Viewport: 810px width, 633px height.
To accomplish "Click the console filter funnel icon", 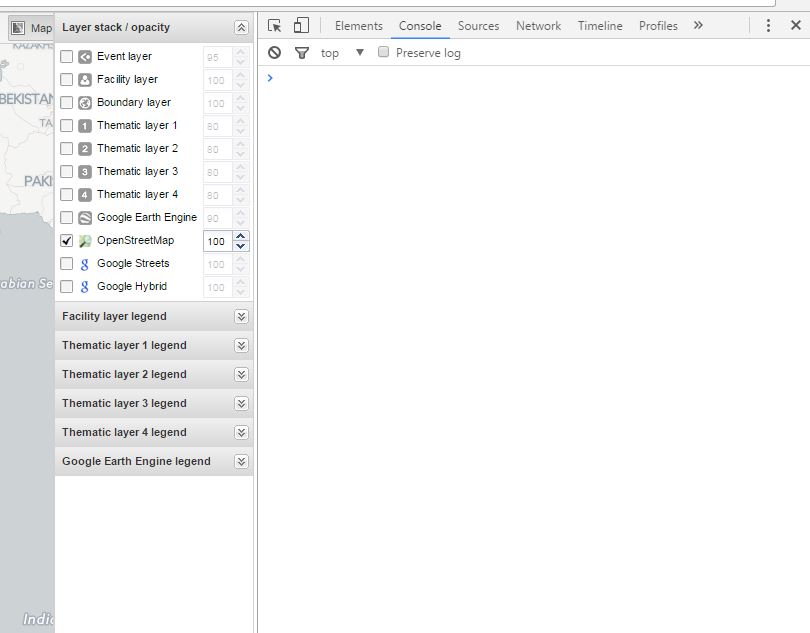I will tap(301, 53).
